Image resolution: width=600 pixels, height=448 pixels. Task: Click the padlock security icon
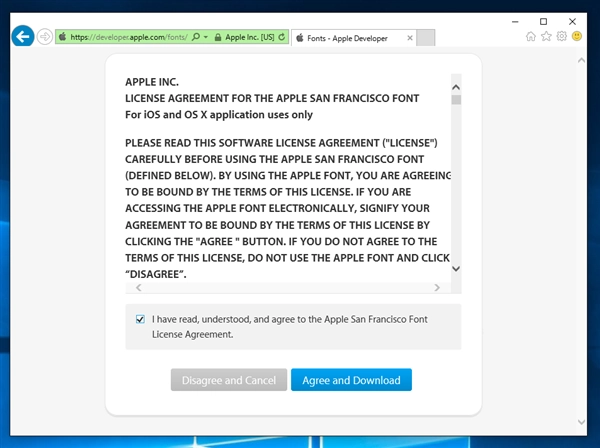(218, 37)
